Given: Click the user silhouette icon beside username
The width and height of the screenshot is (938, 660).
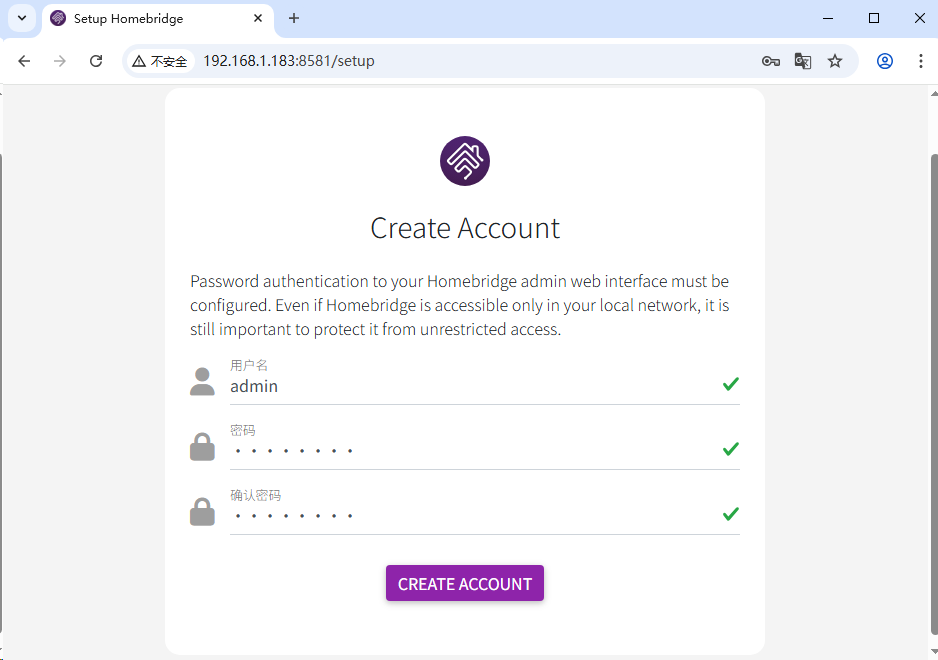Looking at the screenshot, I should tap(202, 381).
